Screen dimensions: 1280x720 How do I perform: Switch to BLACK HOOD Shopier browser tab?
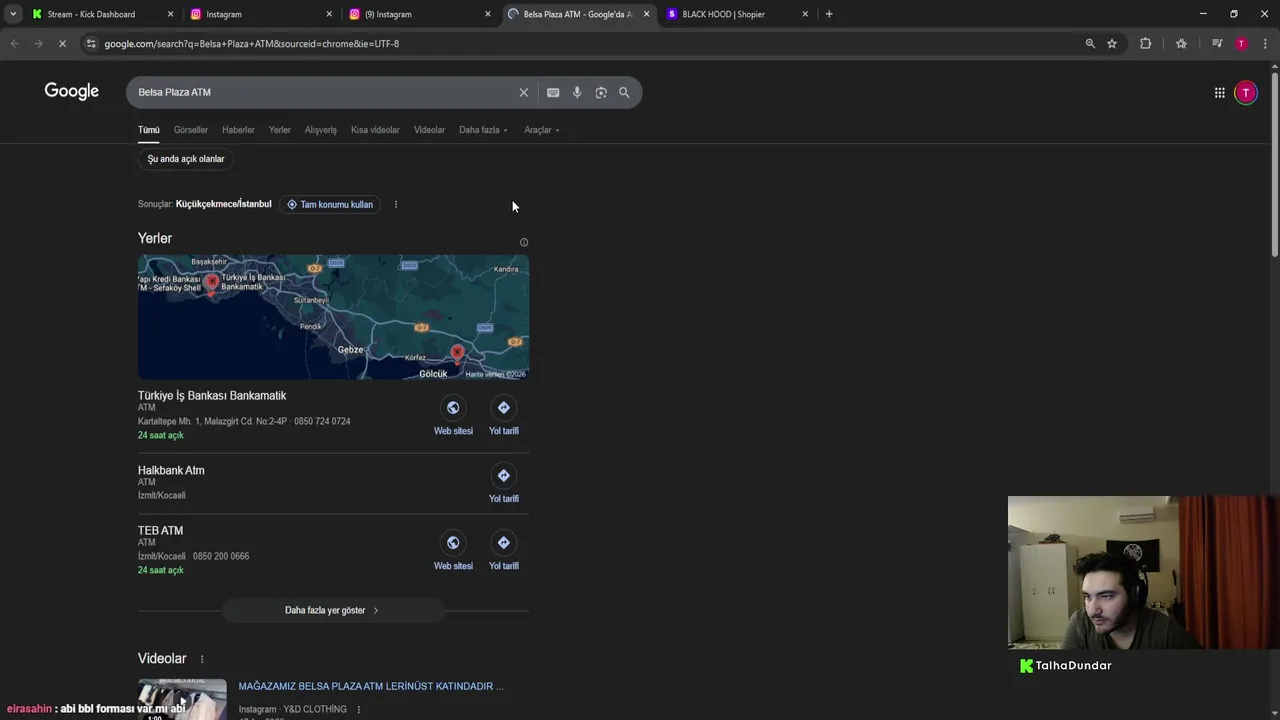pos(735,14)
